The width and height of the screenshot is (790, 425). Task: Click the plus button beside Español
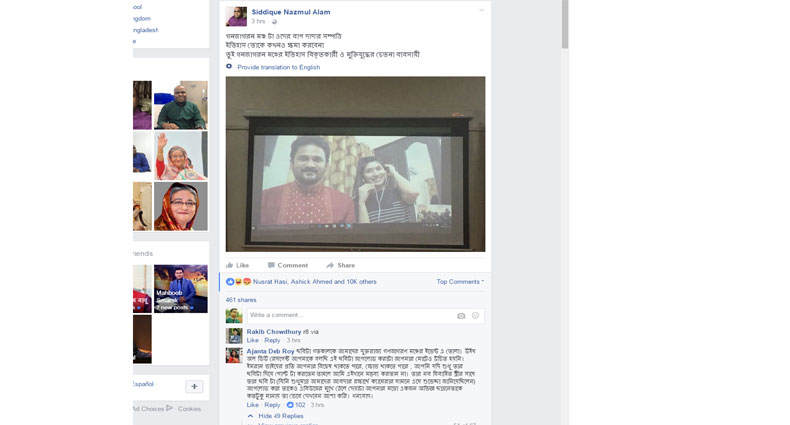click(194, 386)
